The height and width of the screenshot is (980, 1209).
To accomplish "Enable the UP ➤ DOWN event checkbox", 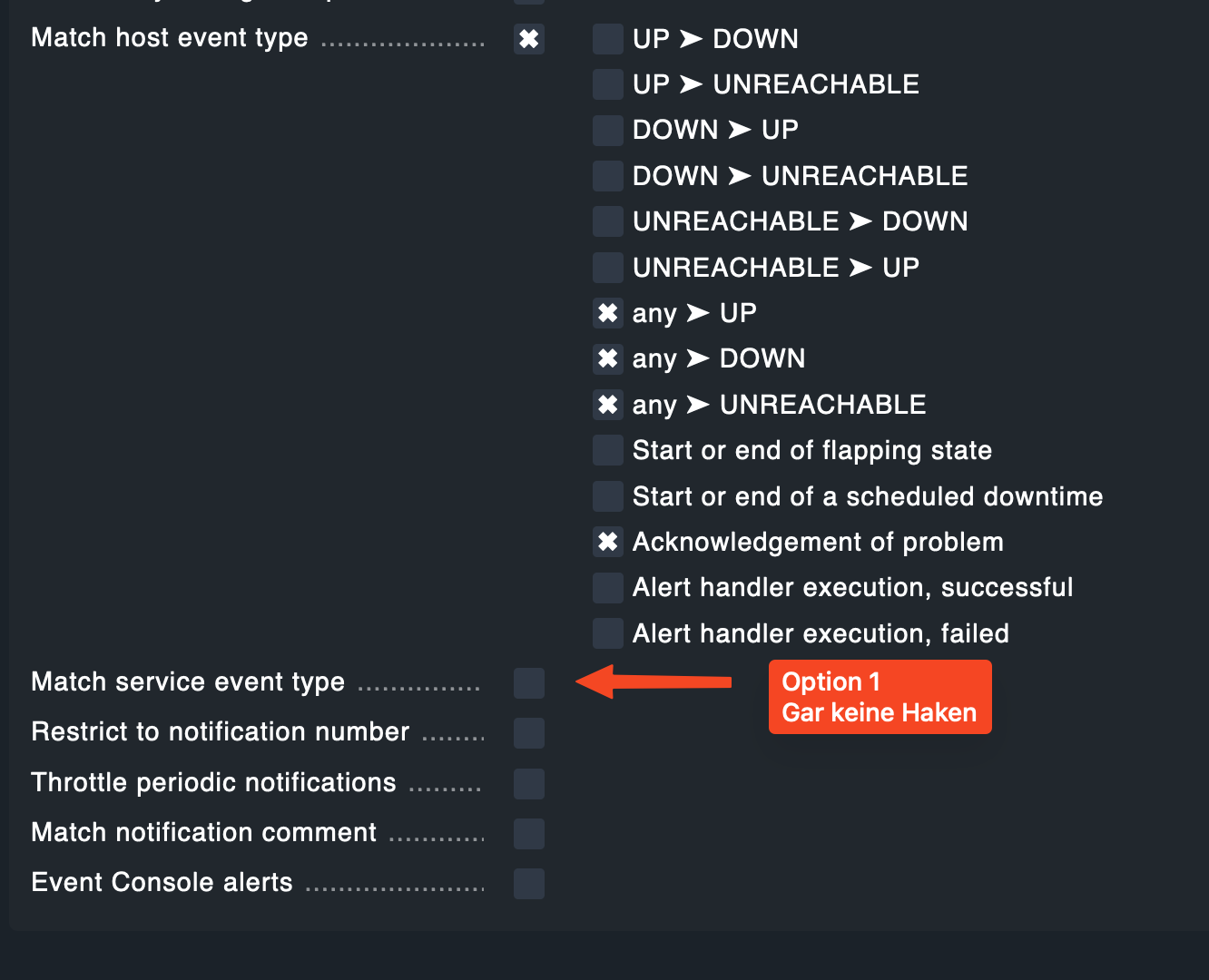I will point(607,39).
